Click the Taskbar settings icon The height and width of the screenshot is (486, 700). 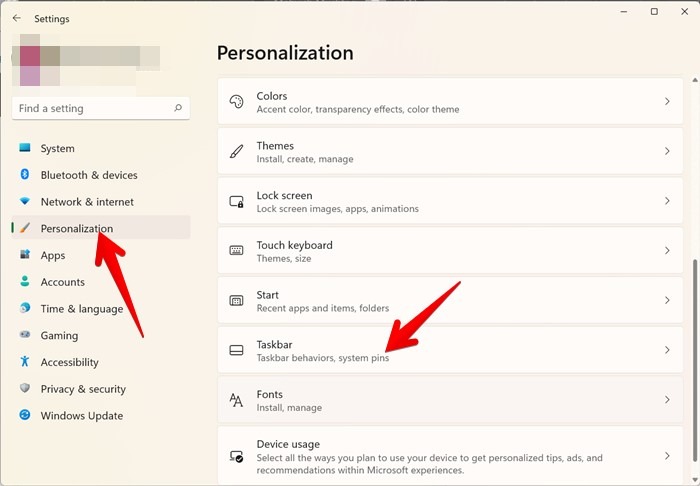(237, 351)
